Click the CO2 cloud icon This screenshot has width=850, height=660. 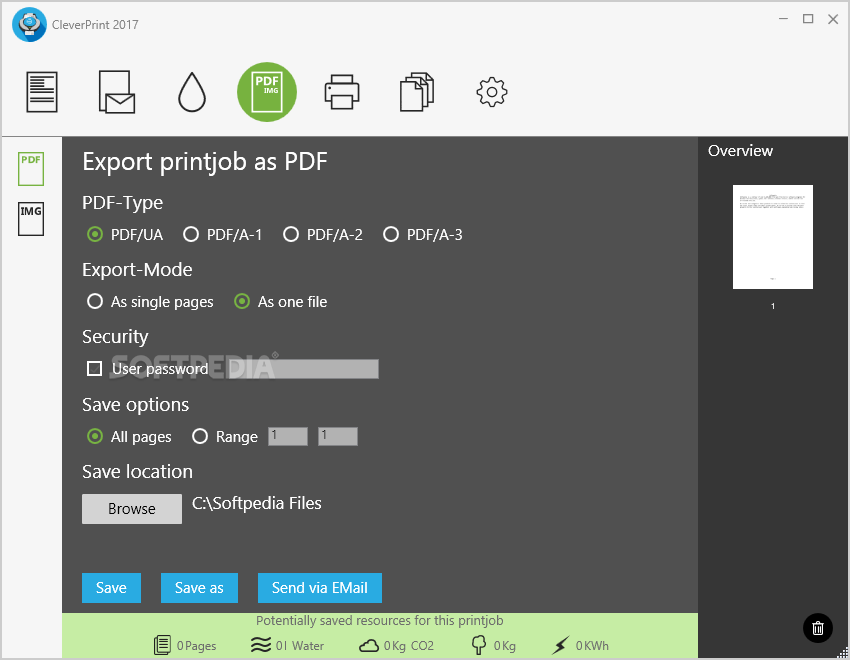click(x=369, y=646)
